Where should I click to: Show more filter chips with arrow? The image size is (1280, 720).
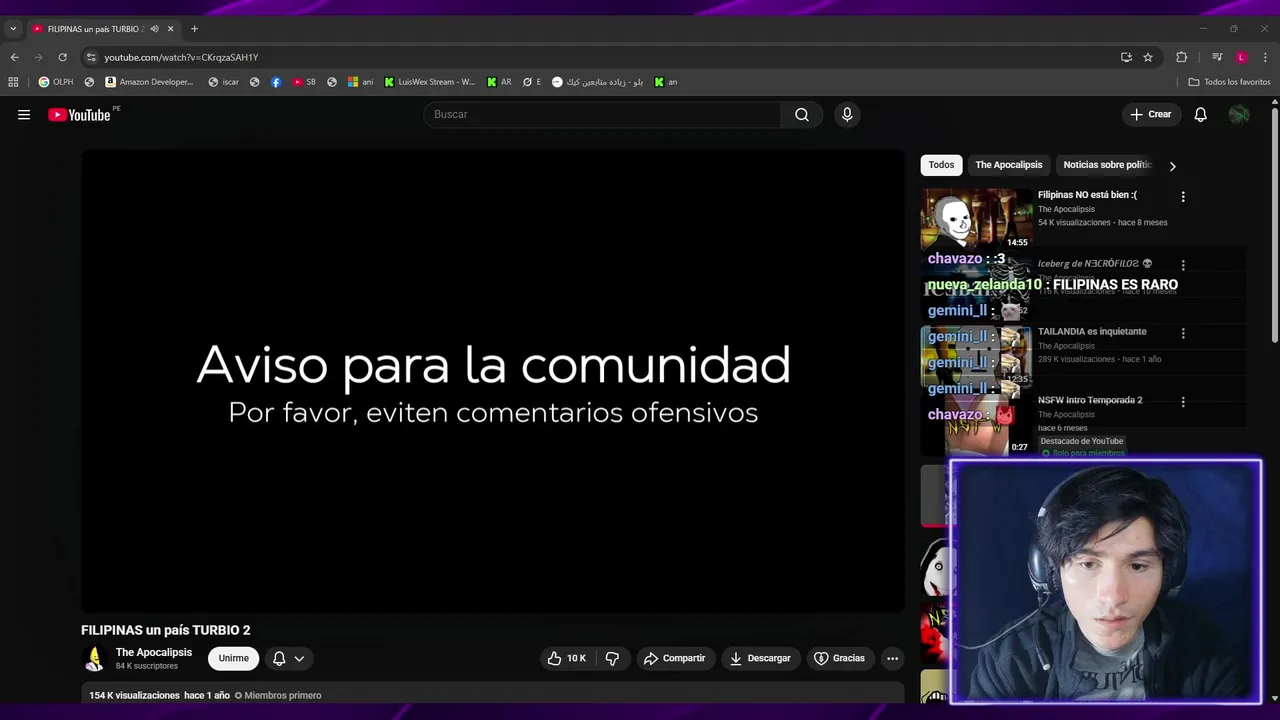click(x=1173, y=166)
